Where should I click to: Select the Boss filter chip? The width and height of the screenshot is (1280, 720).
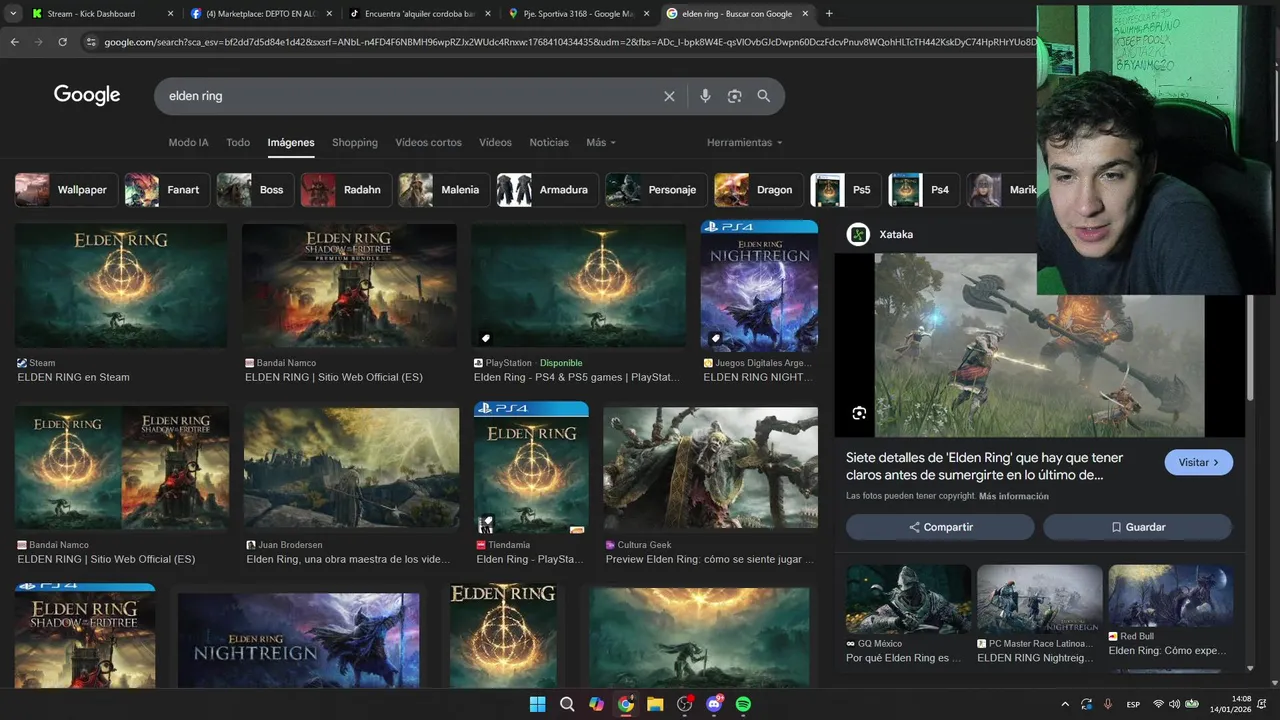[255, 190]
